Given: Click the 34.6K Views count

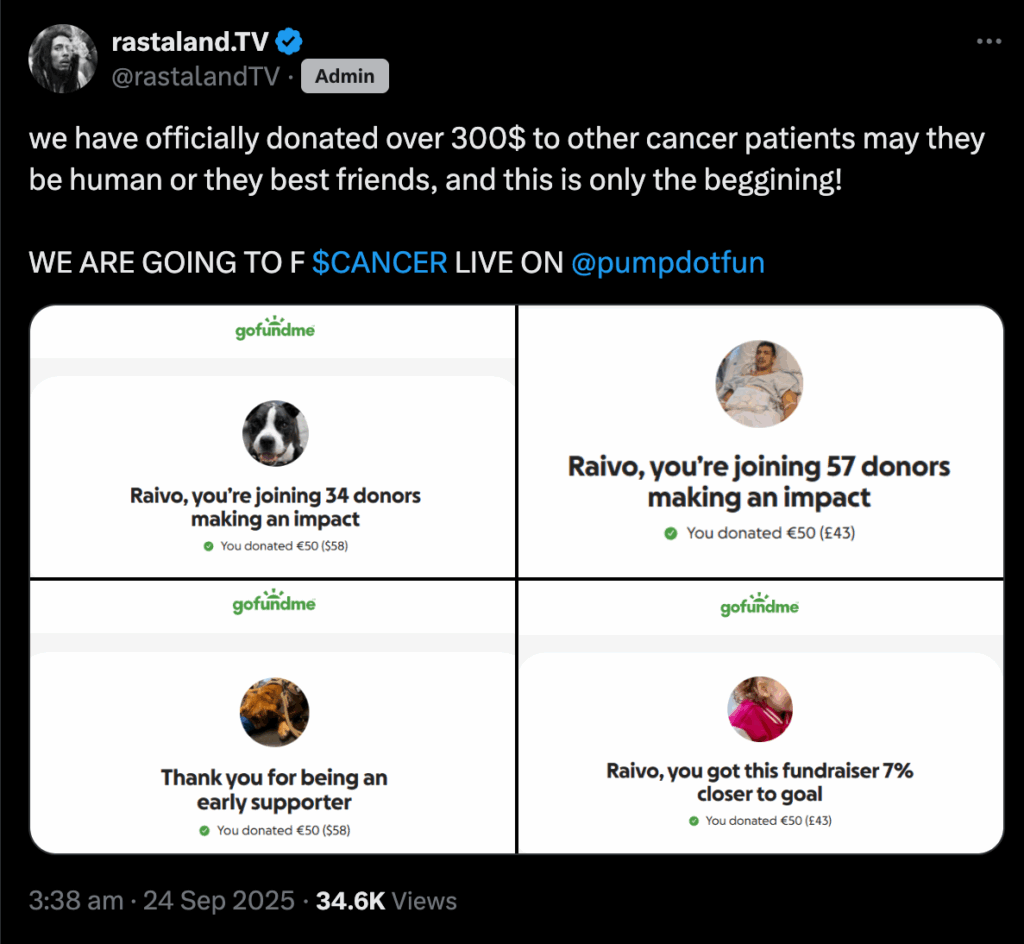Looking at the screenshot, I should pyautogui.click(x=386, y=901).
